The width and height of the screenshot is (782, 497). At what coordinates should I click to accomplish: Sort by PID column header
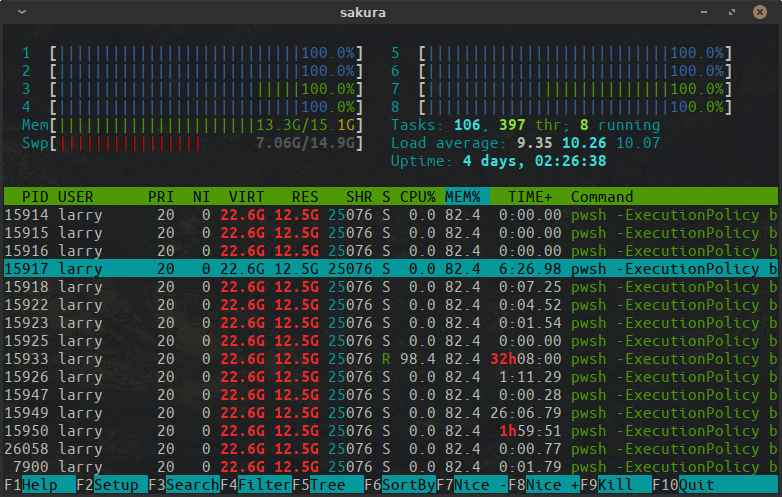pos(35,196)
